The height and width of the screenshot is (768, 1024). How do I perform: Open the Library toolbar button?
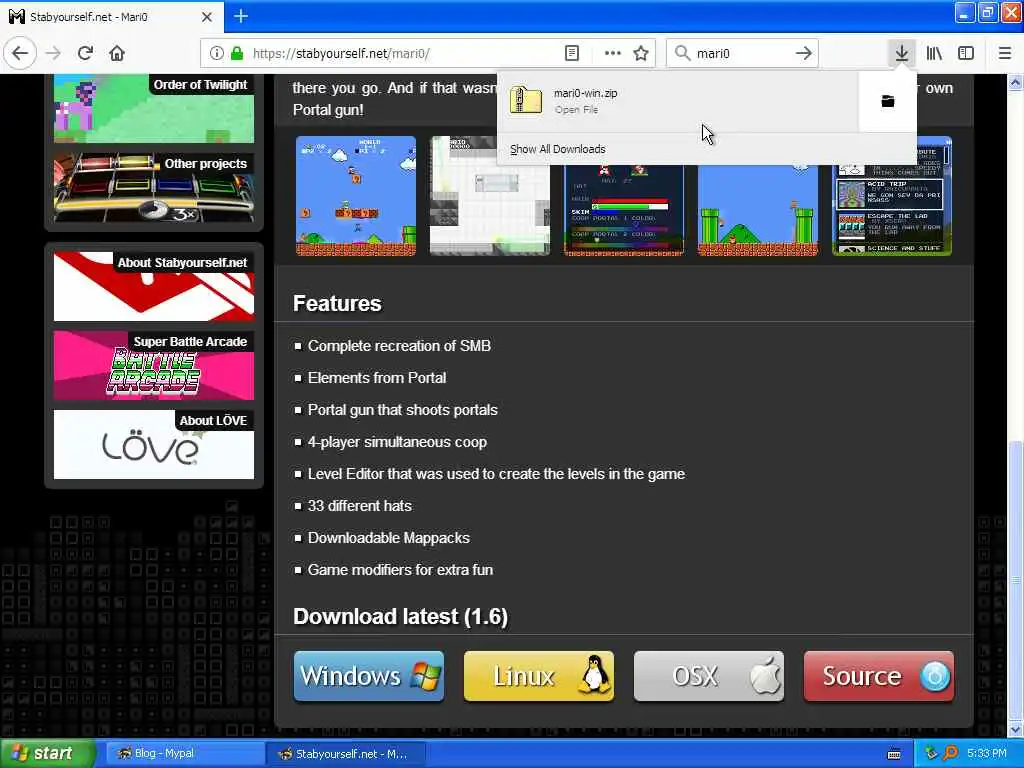click(934, 54)
